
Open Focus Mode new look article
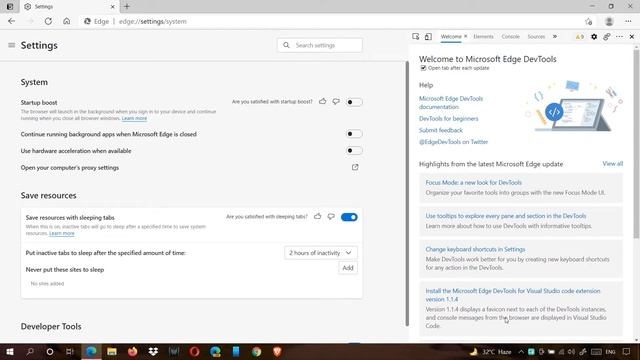point(473,182)
